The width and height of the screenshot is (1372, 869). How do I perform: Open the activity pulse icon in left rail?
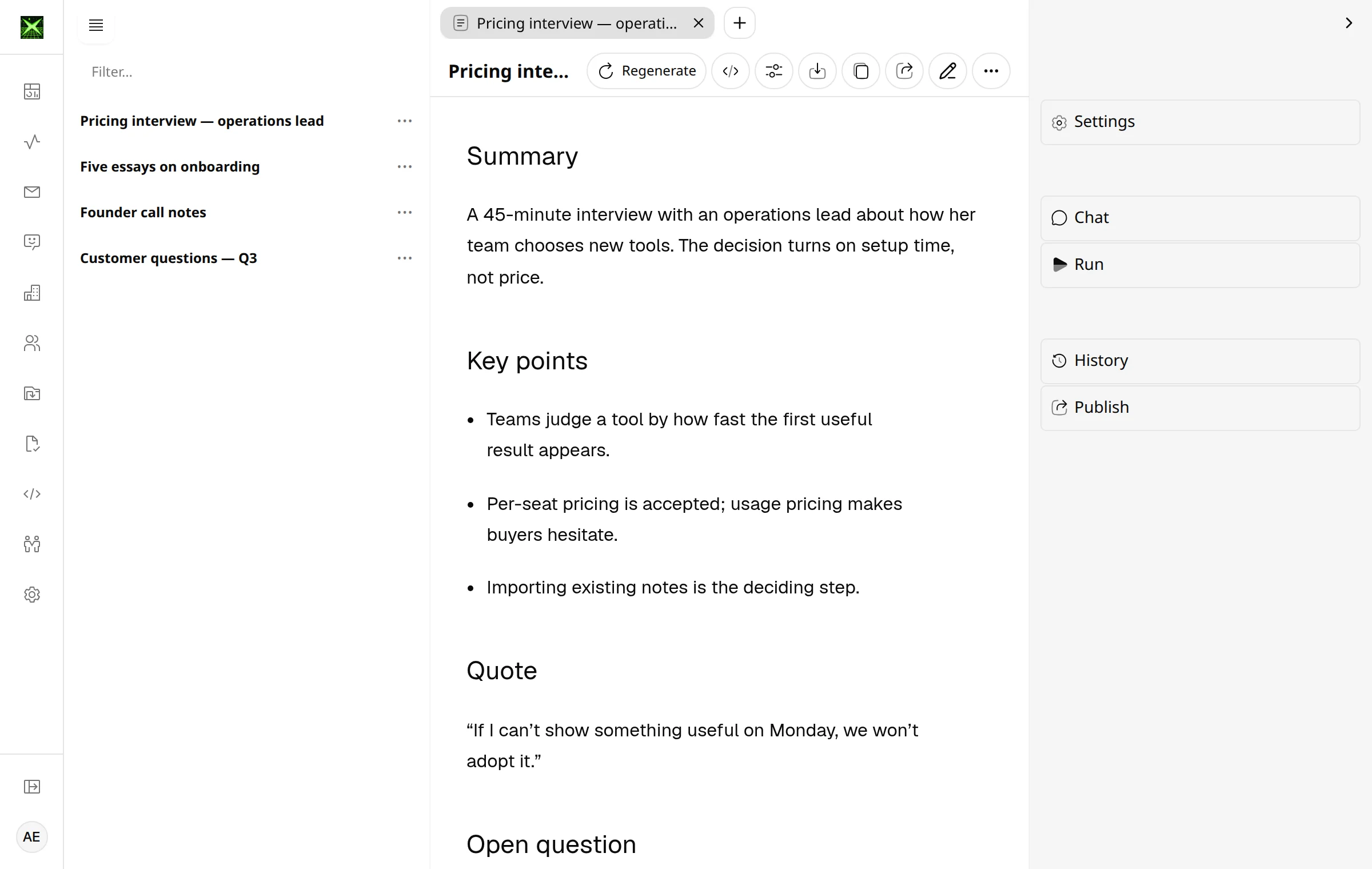[x=32, y=142]
